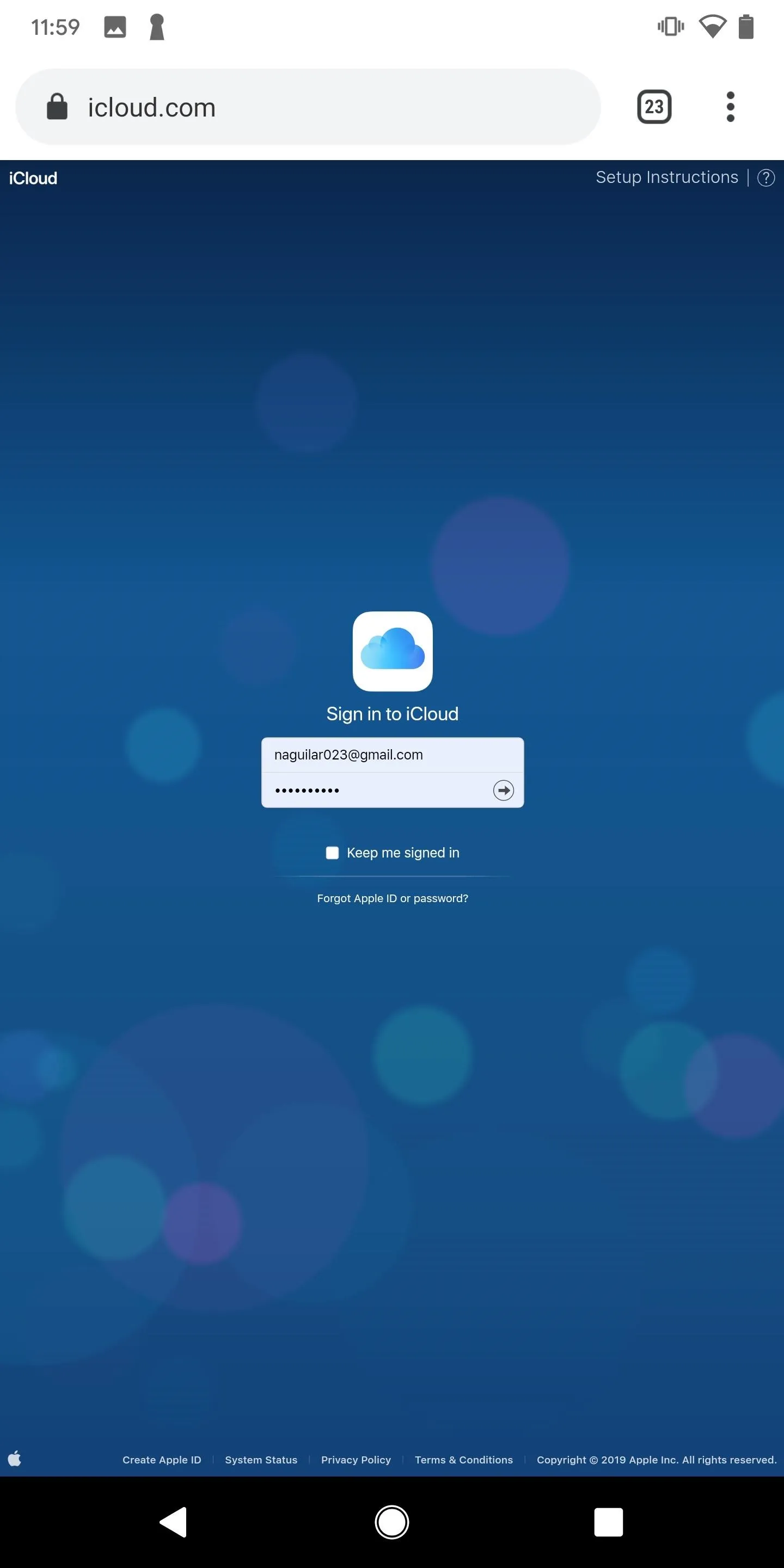Enable the Keep me signed in checkbox
Screen dimensions: 784x1568
(x=332, y=853)
